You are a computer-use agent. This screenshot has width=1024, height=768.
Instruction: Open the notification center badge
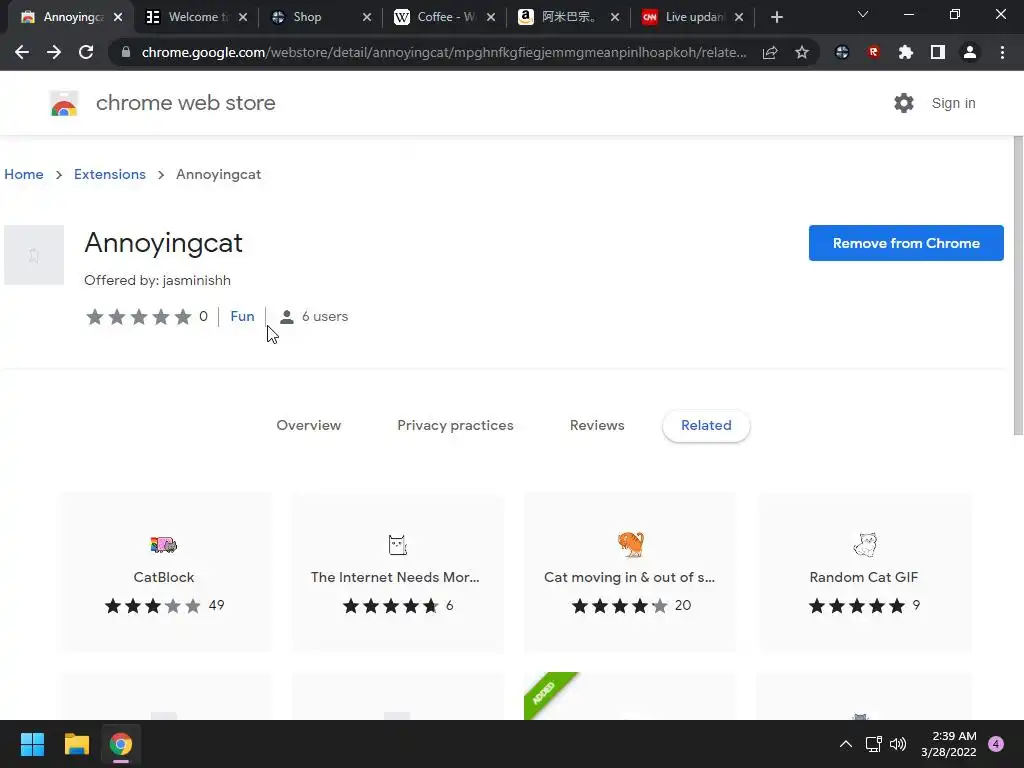[x=996, y=744]
